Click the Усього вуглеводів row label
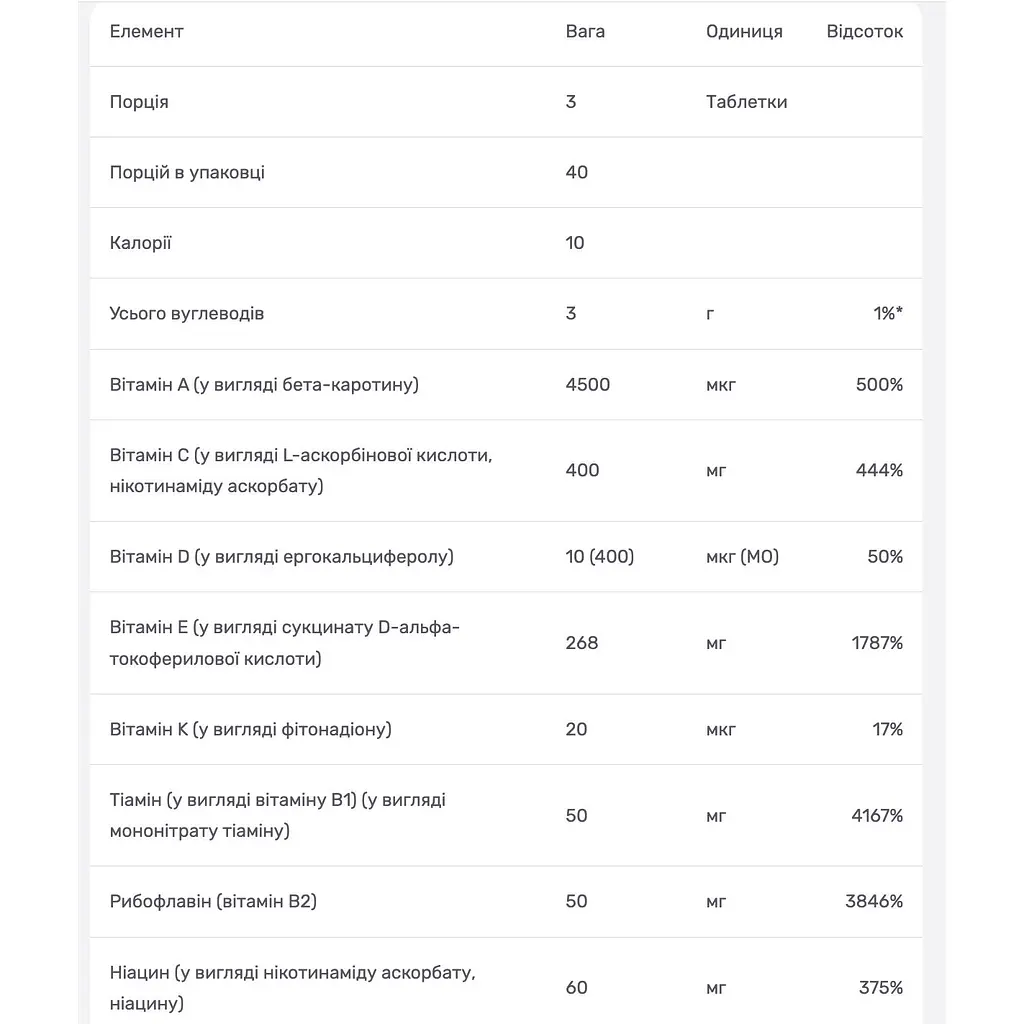1024x1024 pixels. pos(187,313)
